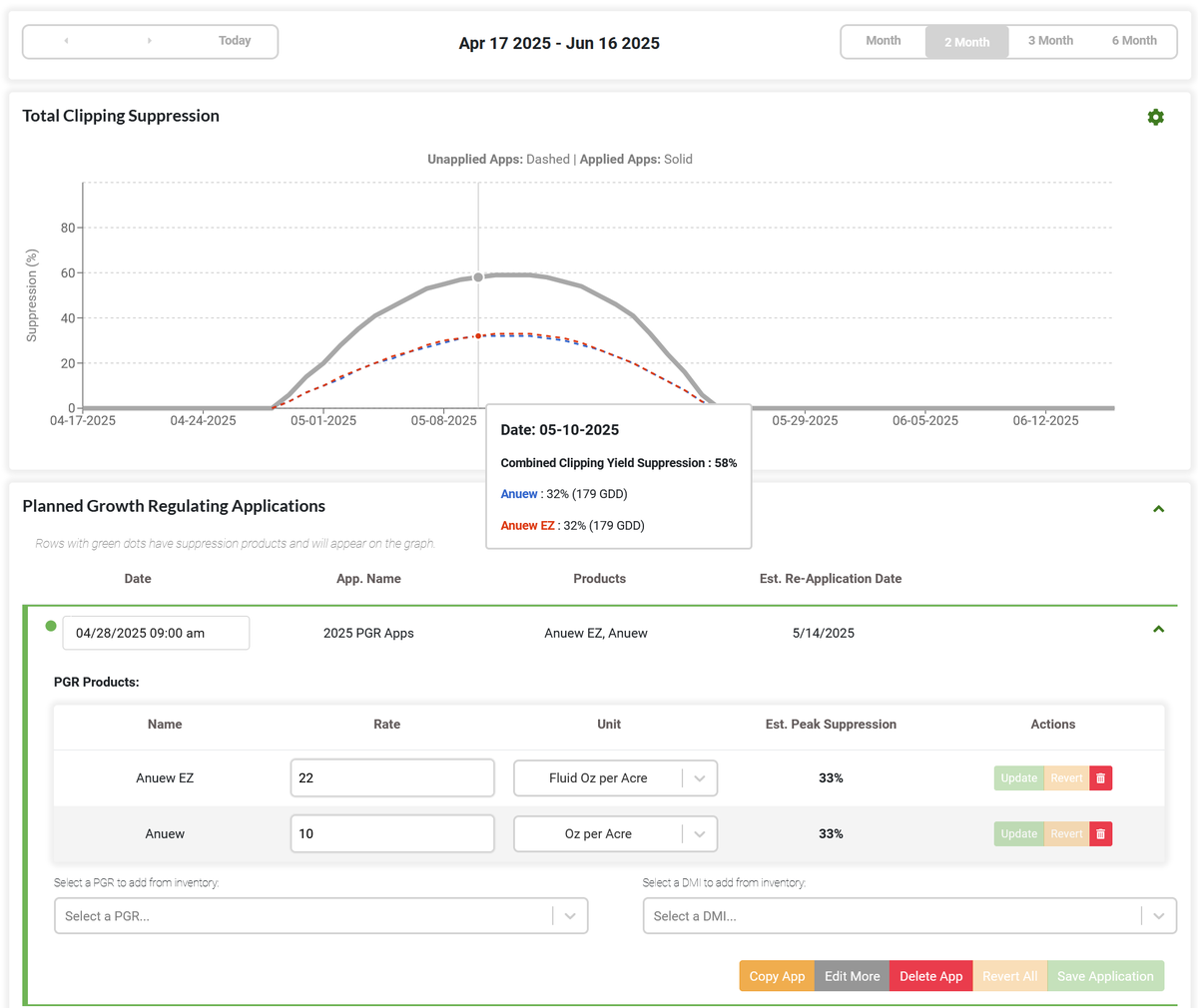Revert the Anuew EZ row

1066,778
